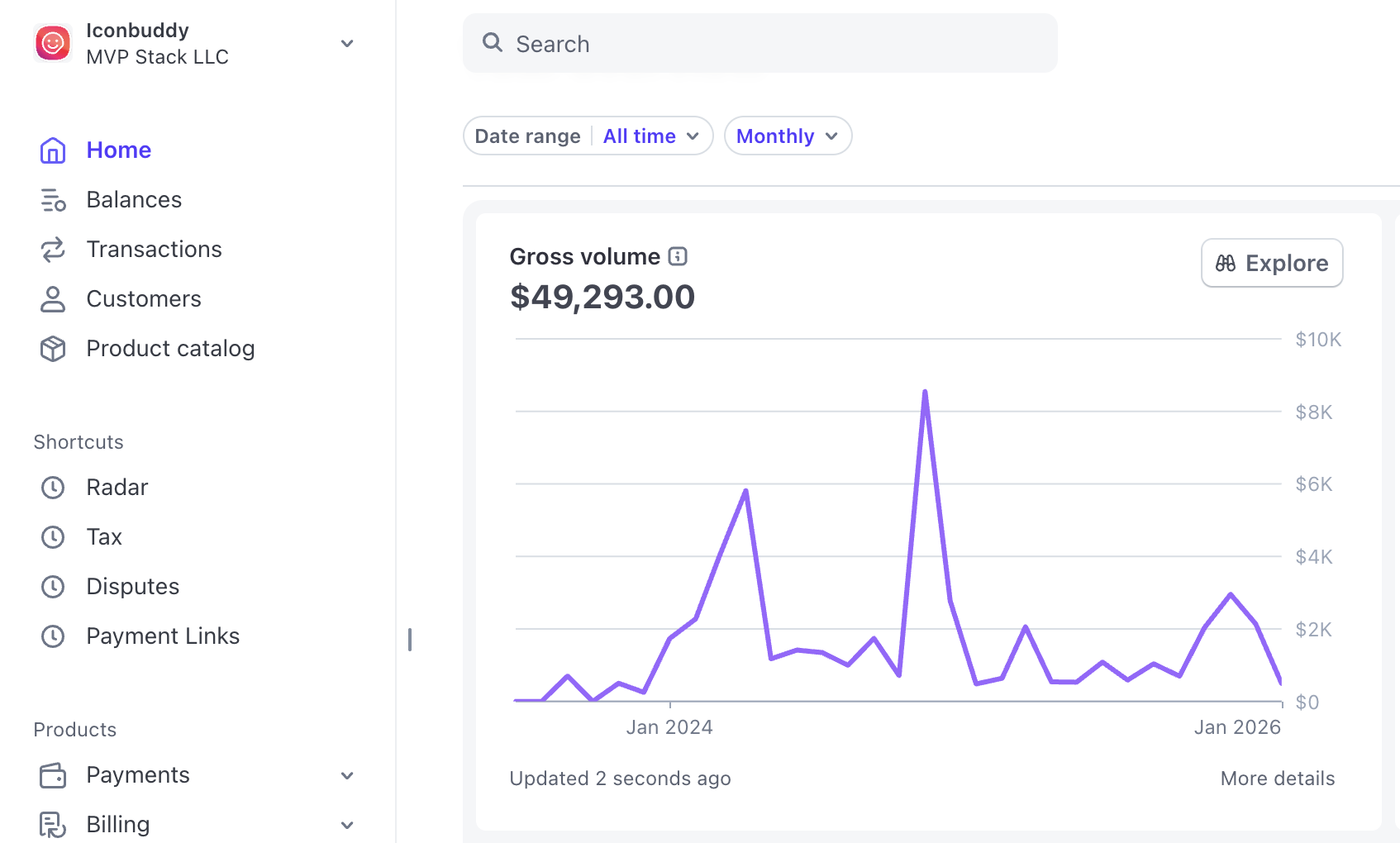Screen dimensions: 1400x843
Task: Open the Transactions page
Action: (x=154, y=250)
